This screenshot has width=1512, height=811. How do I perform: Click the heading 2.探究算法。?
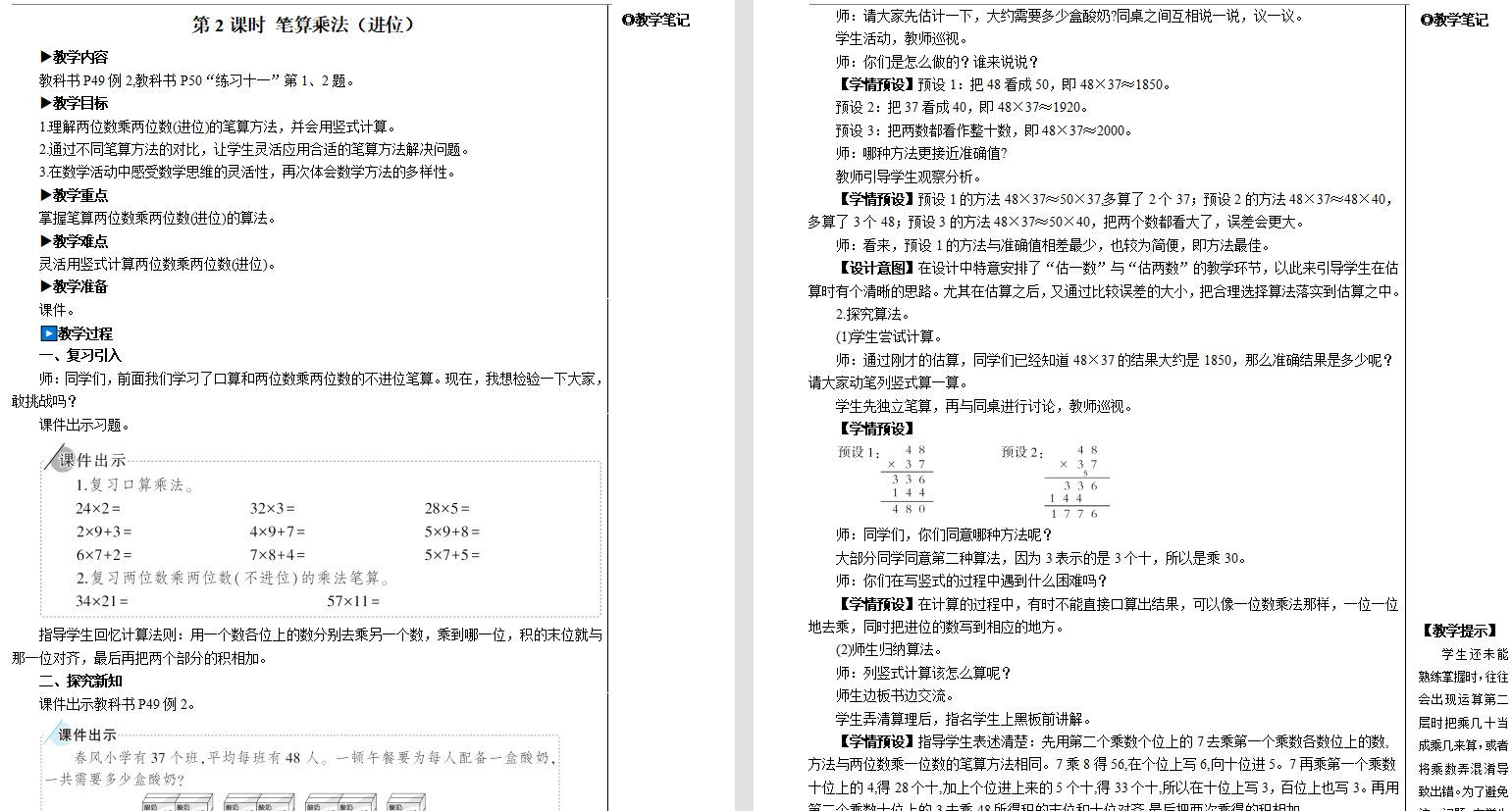click(872, 314)
